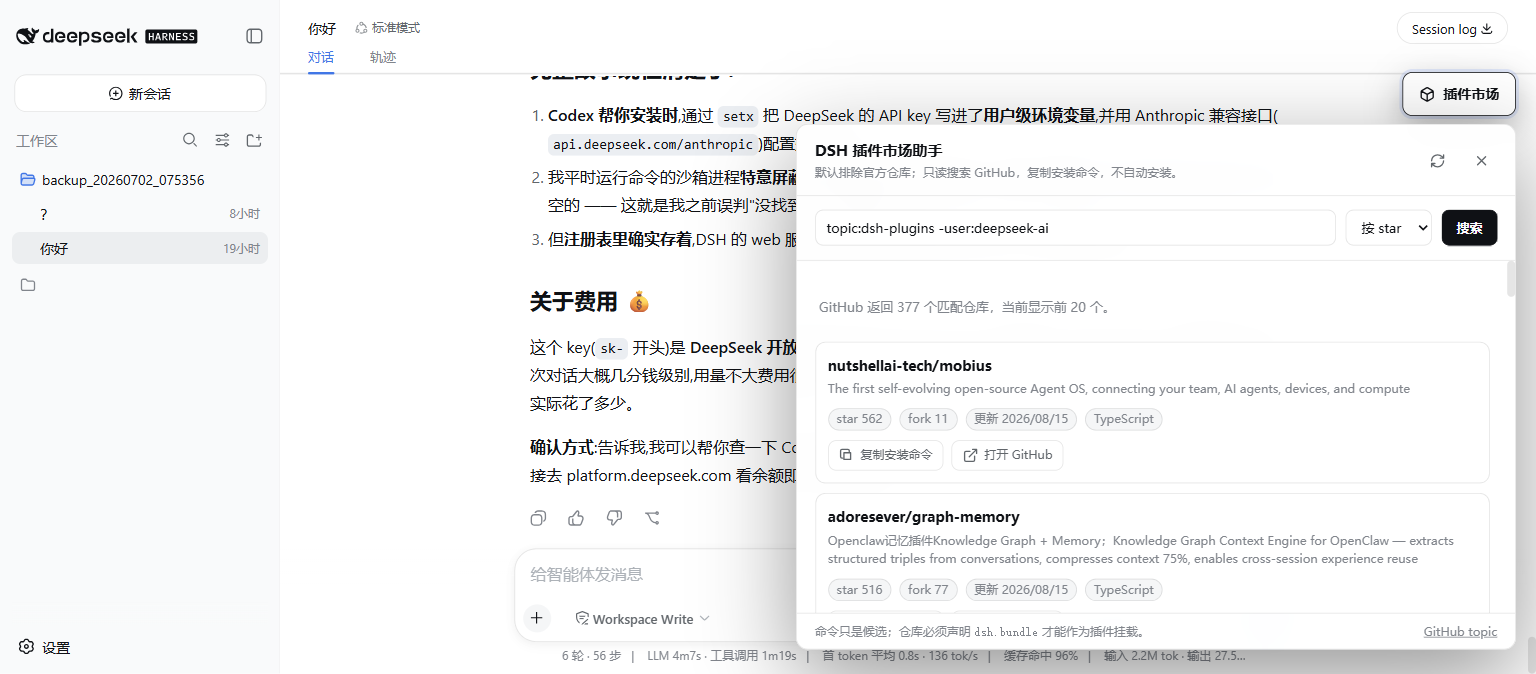Dislike the response with thumbs down
Image resolution: width=1536 pixels, height=674 pixels.
click(614, 517)
